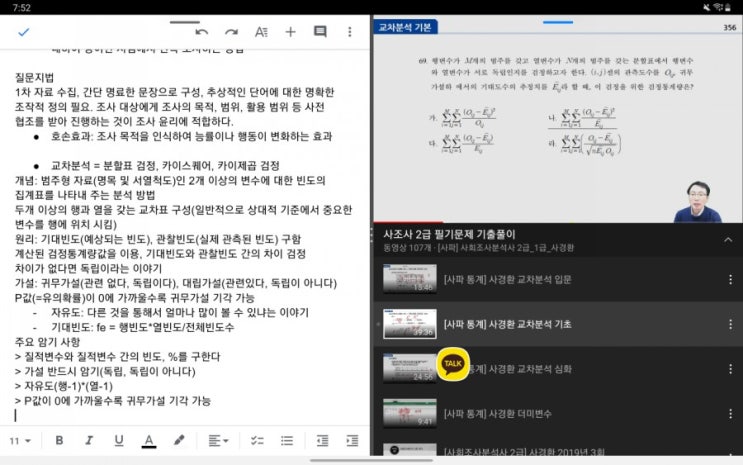Tap the bottom navigation gesture handle
The height and width of the screenshot is (465, 743).
pos(372,460)
